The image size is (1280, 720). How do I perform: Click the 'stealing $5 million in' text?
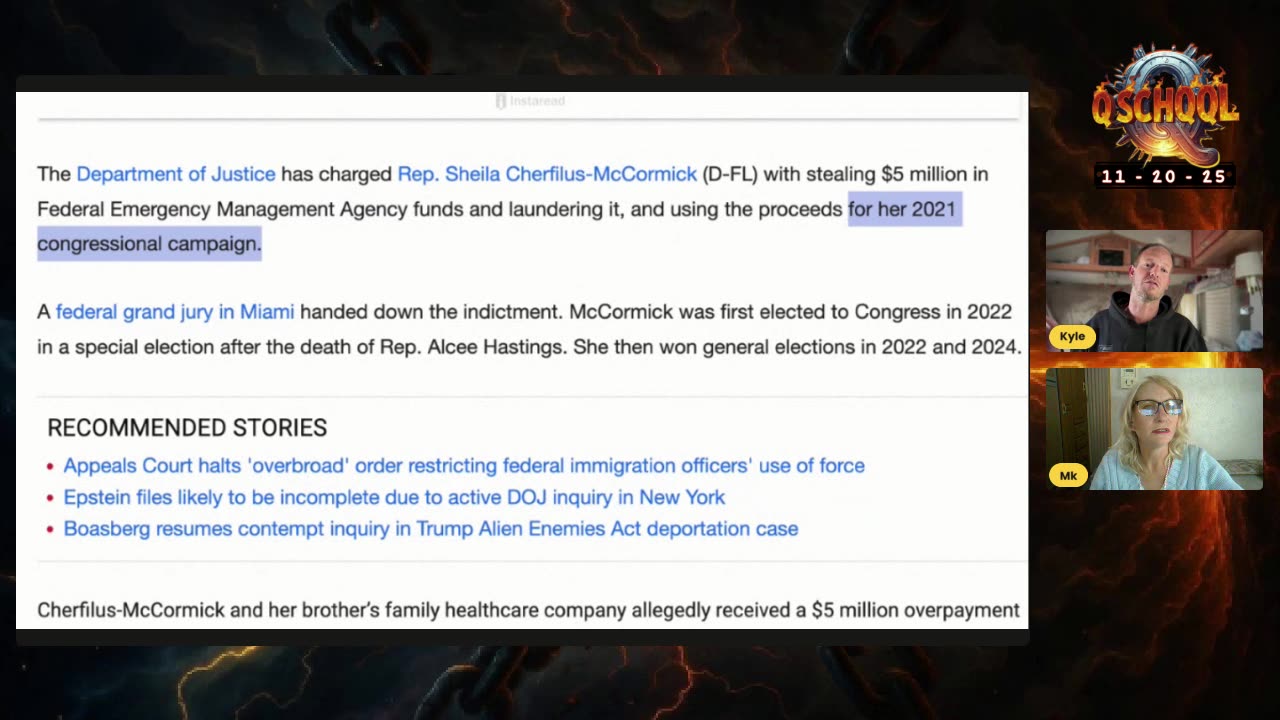897,174
